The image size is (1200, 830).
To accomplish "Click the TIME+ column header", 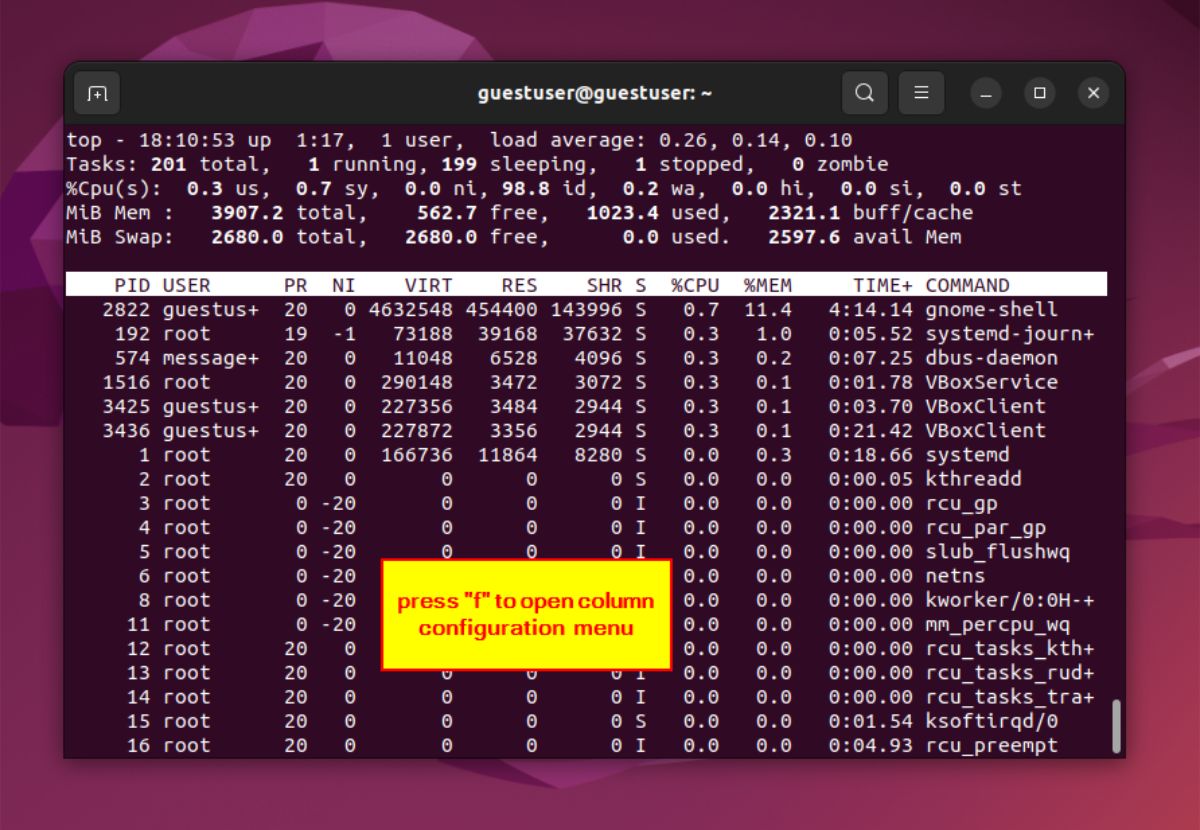I will (x=876, y=284).
